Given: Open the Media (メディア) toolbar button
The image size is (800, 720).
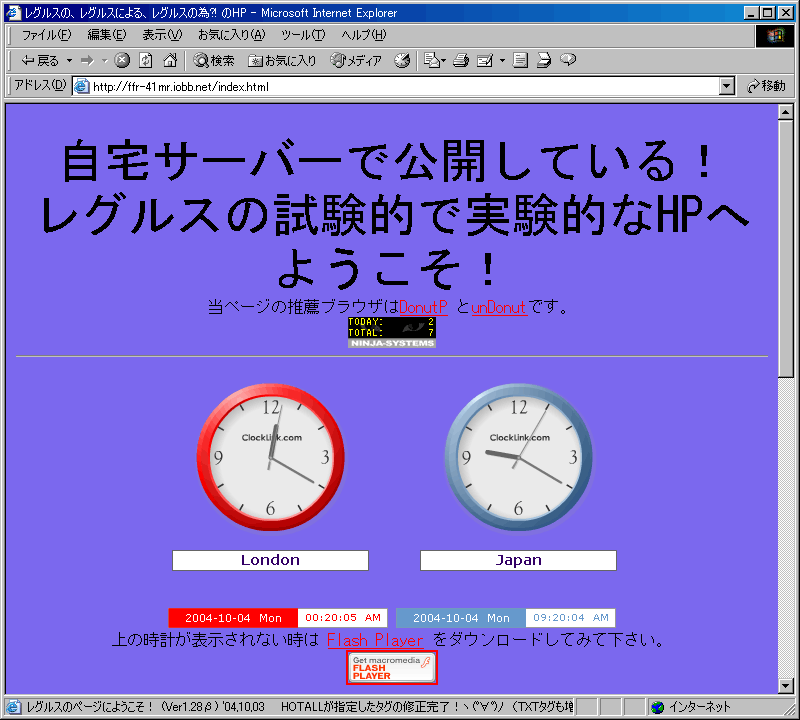Looking at the screenshot, I should pyautogui.click(x=356, y=61).
